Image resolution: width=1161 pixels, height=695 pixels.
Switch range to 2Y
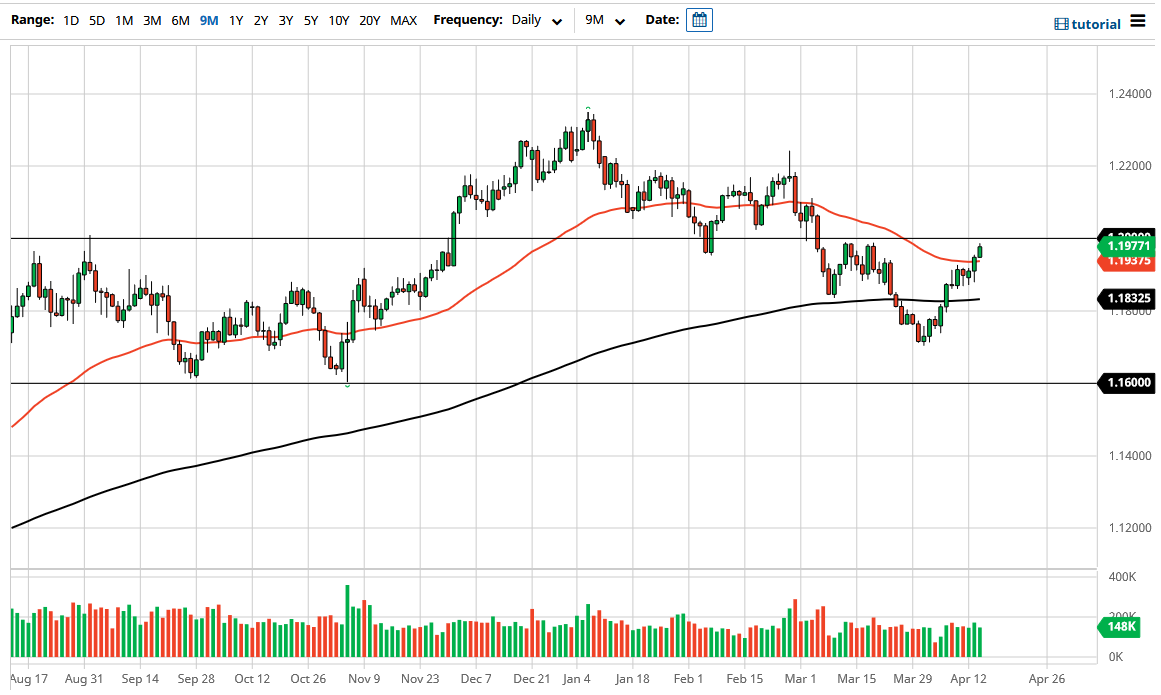point(261,21)
